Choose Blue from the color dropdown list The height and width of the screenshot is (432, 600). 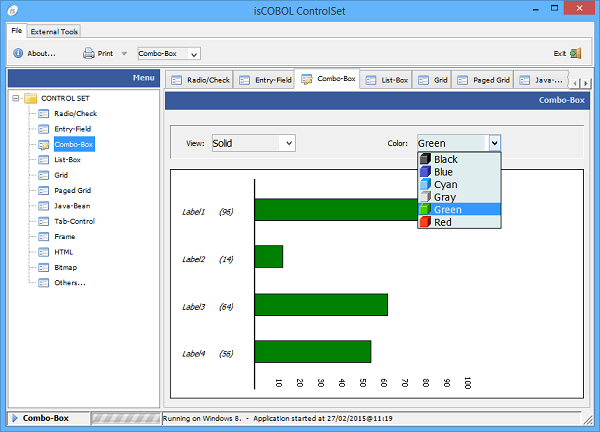click(x=443, y=172)
